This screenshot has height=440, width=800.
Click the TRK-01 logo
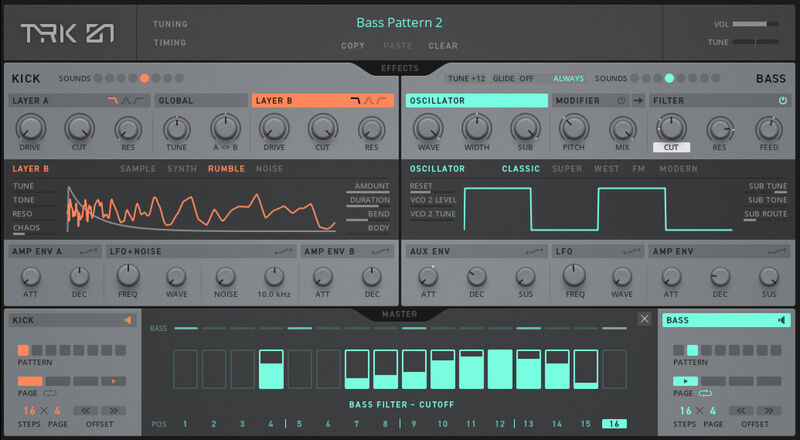click(x=67, y=33)
